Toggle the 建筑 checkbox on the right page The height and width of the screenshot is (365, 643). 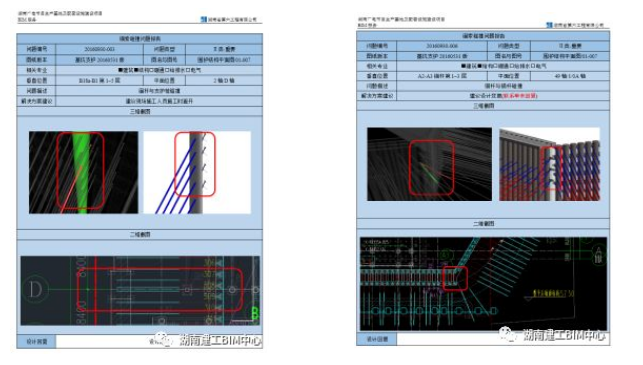(x=463, y=66)
